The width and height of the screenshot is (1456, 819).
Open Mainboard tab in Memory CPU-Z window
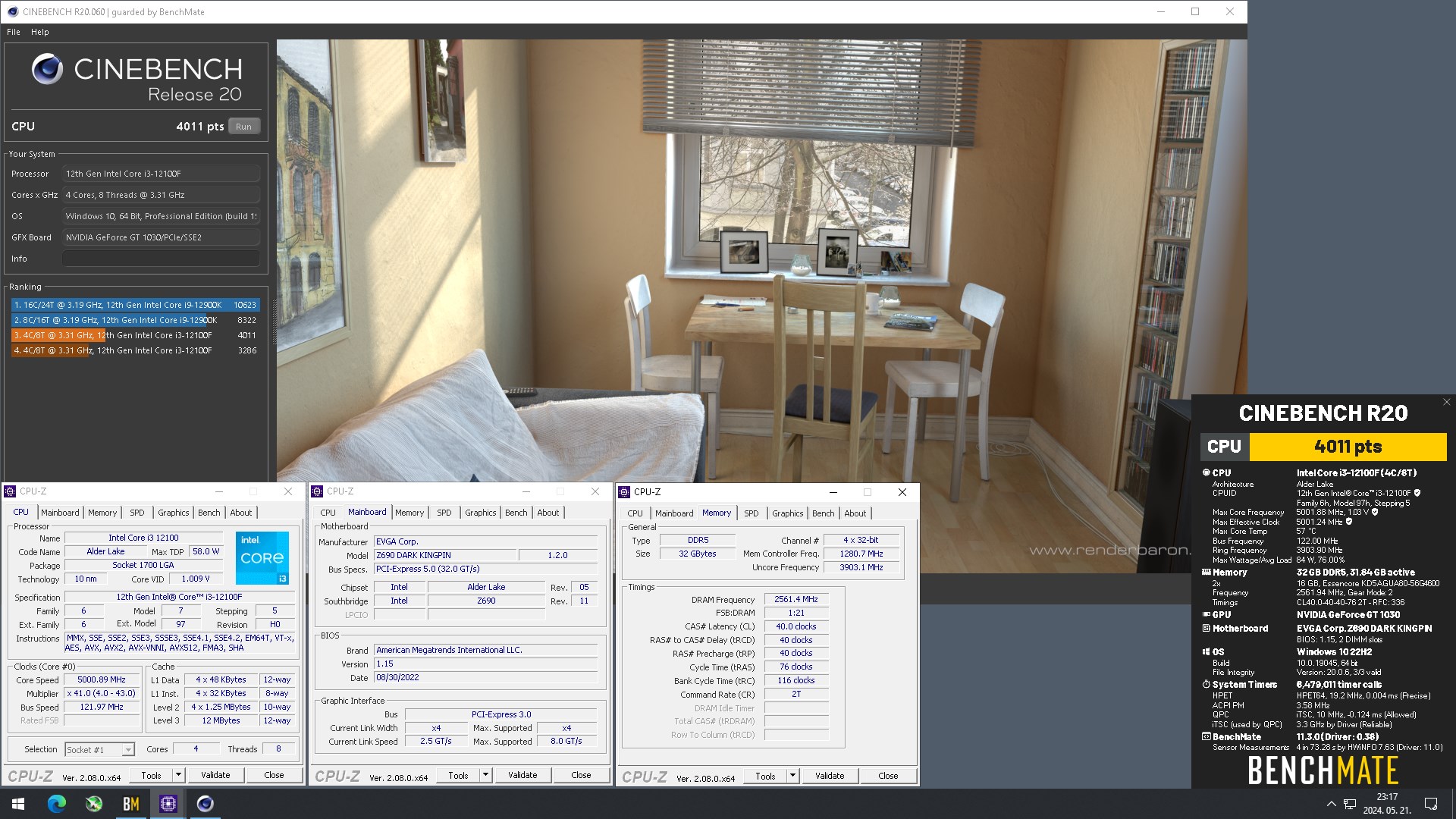[x=674, y=513]
